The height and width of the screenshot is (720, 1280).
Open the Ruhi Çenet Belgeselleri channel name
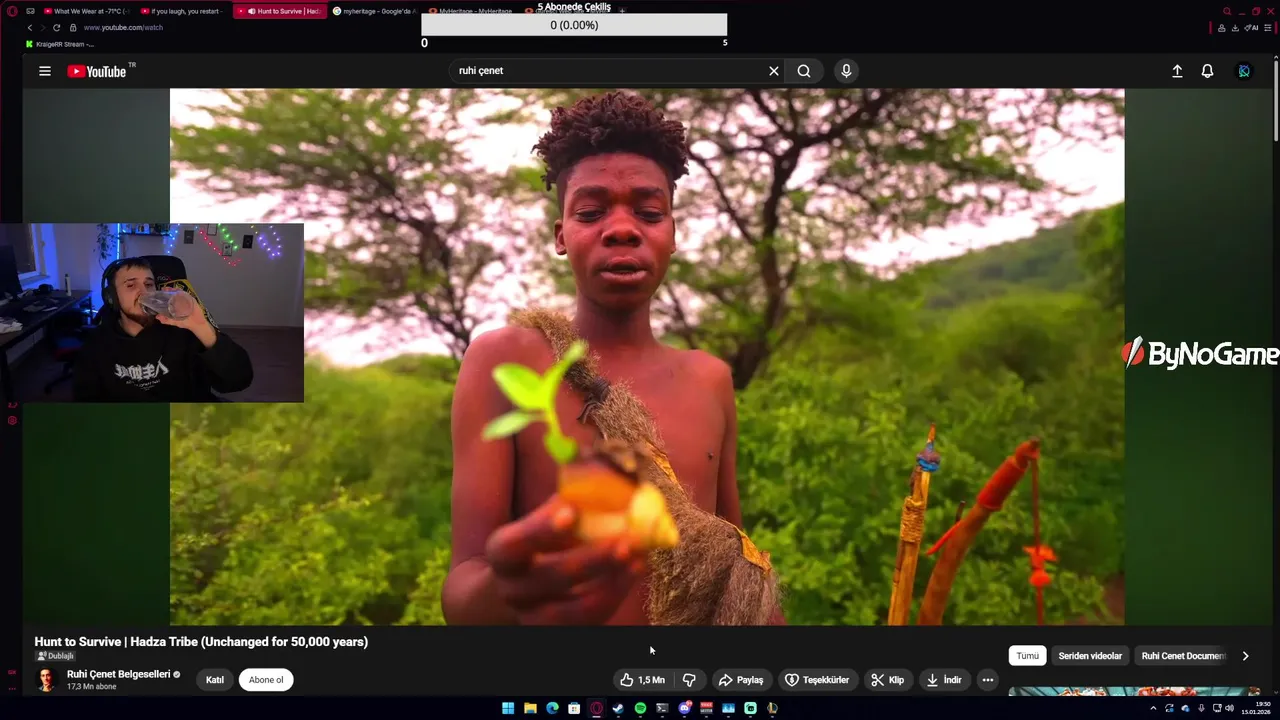coord(118,674)
